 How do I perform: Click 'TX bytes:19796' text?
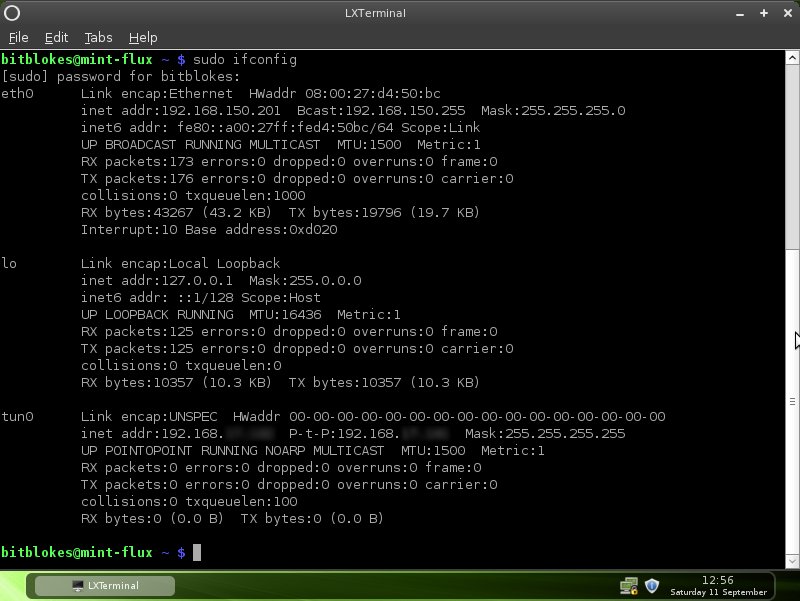[x=345, y=213]
